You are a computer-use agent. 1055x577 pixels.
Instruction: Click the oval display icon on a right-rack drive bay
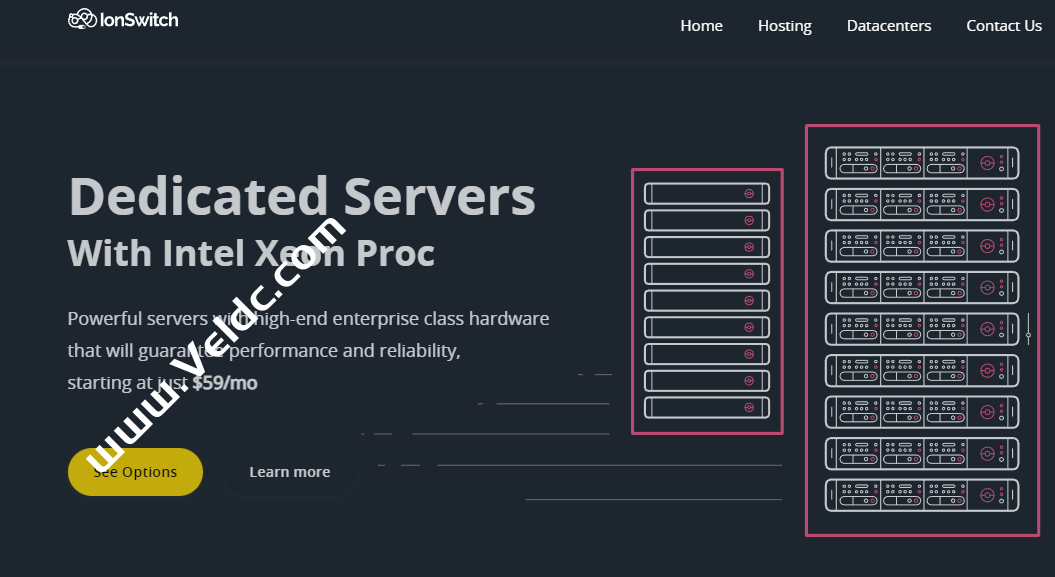tap(862, 154)
